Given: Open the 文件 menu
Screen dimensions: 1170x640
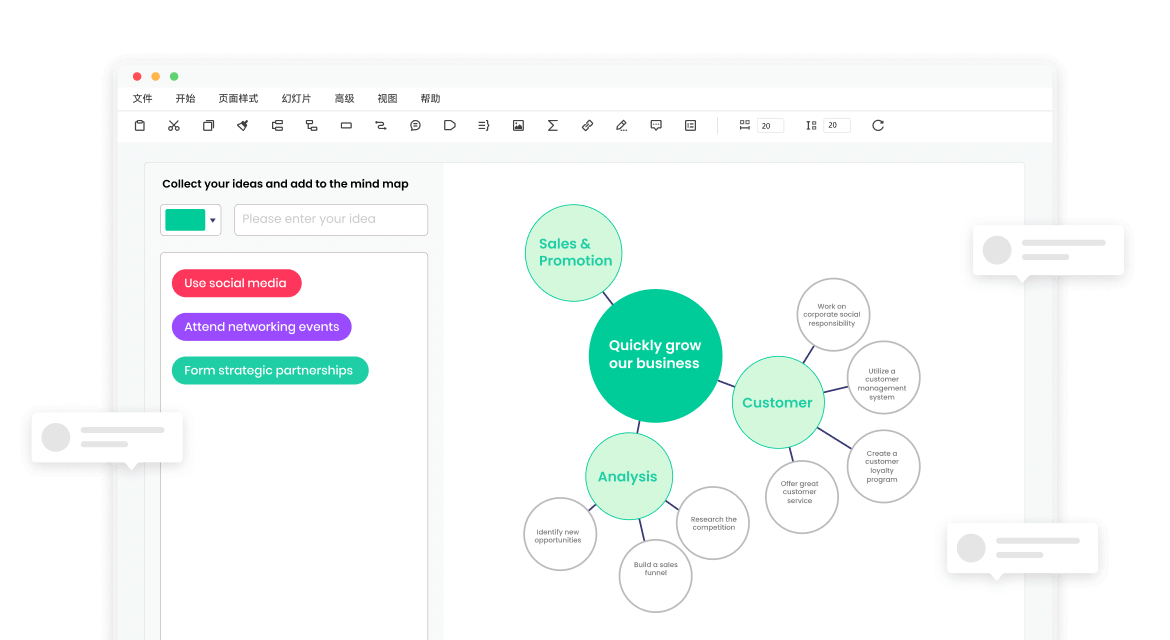Looking at the screenshot, I should coord(143,98).
